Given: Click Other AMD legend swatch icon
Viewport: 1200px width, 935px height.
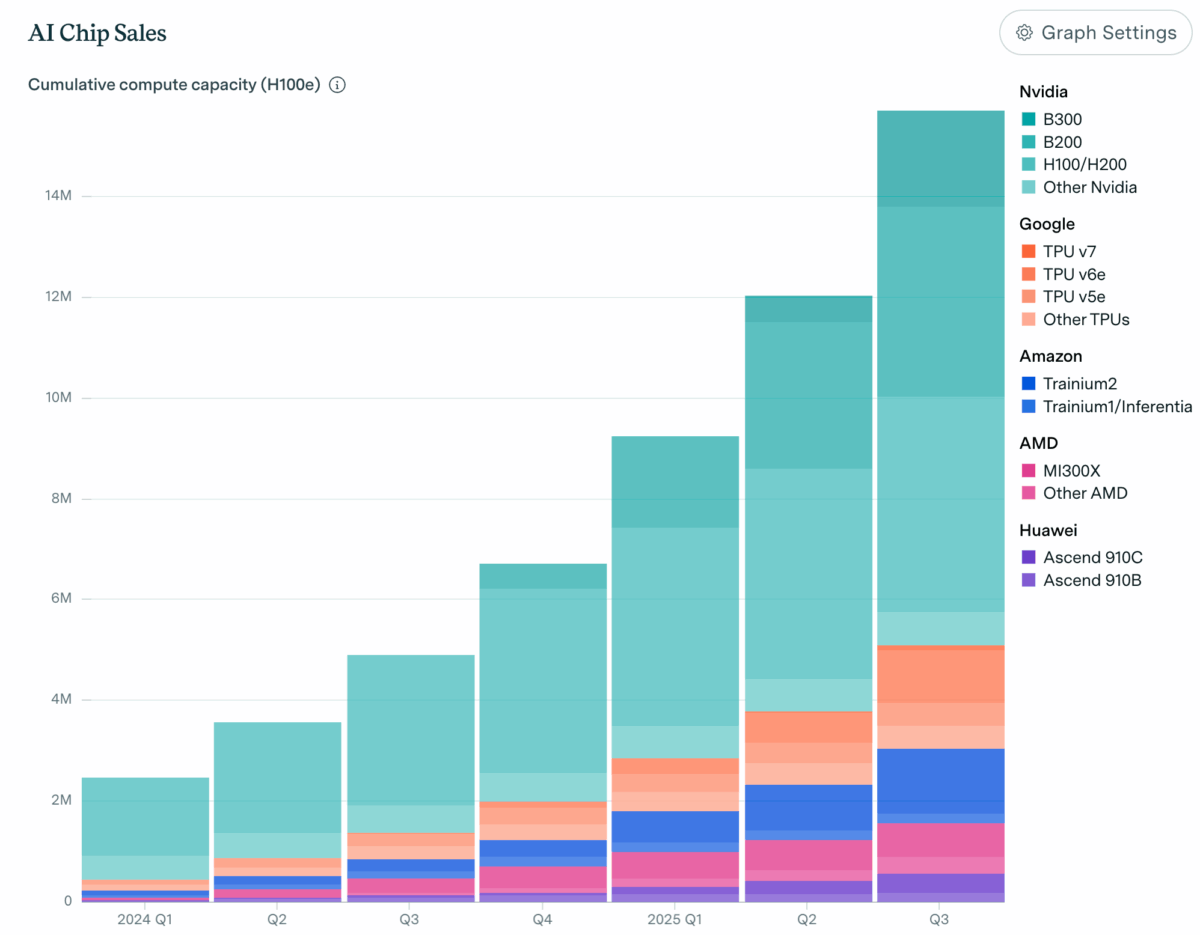Looking at the screenshot, I should click(x=1029, y=493).
